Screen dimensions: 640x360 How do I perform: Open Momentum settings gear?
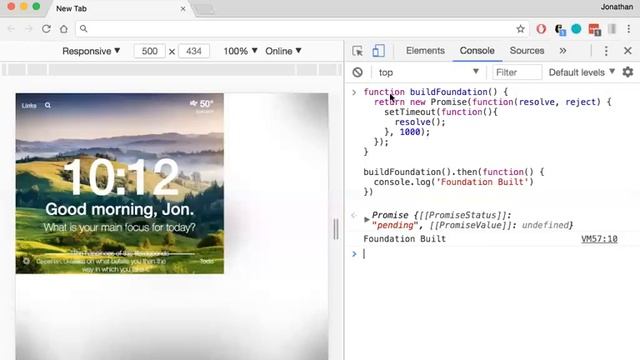point(26,261)
